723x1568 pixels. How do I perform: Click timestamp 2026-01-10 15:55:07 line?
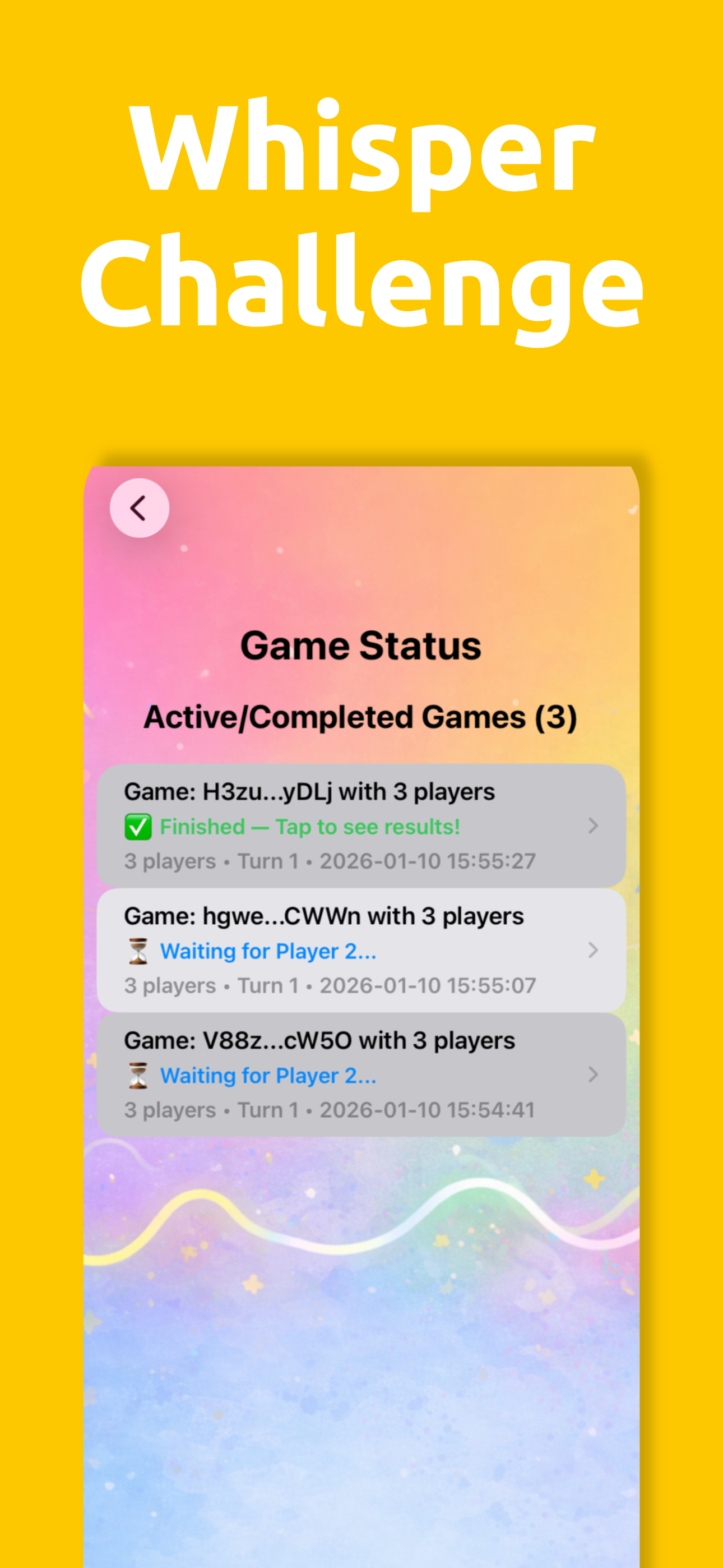pos(330,985)
